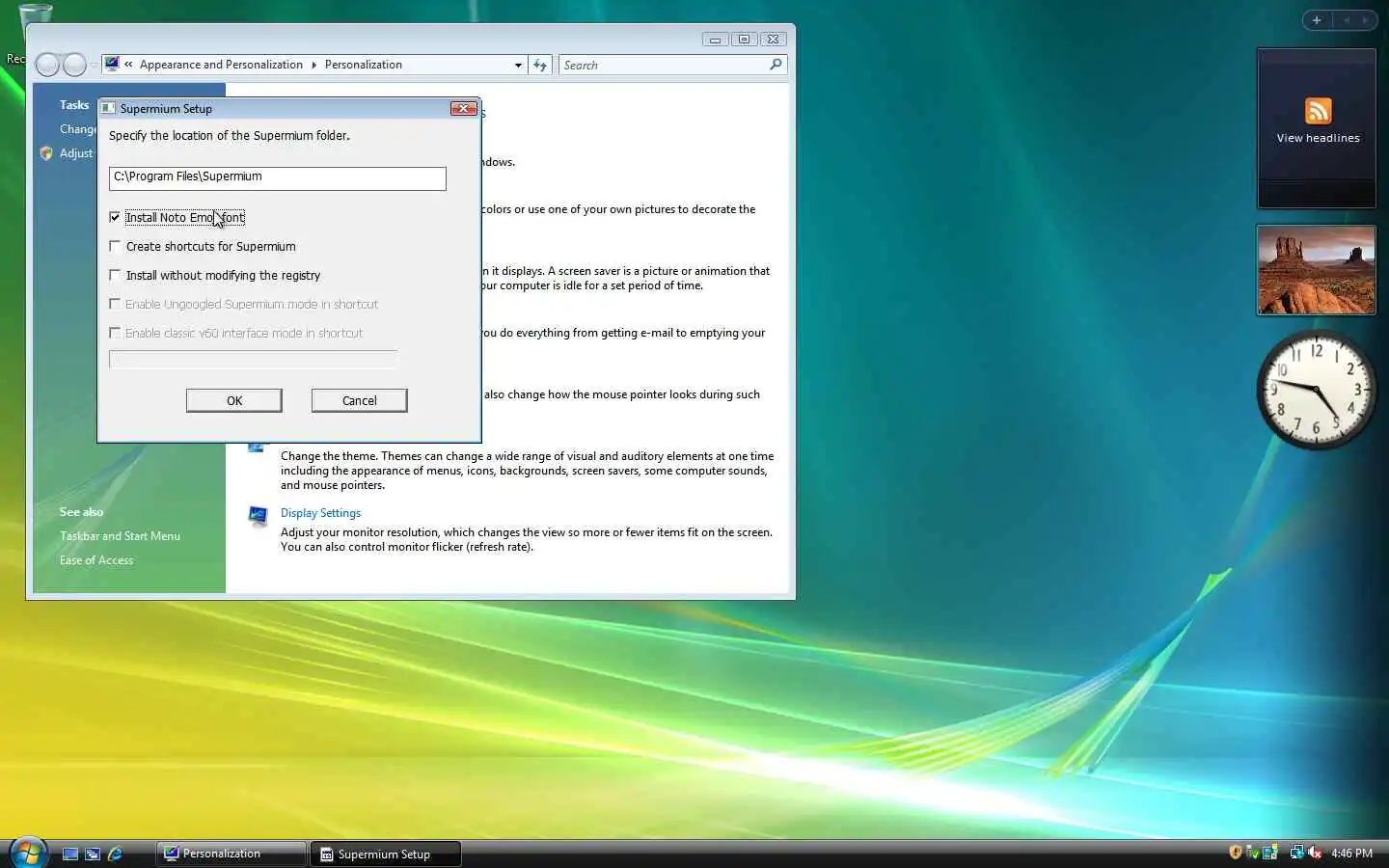
Task: Click the 4:46 PM taskbar clock
Action: pos(1351,854)
